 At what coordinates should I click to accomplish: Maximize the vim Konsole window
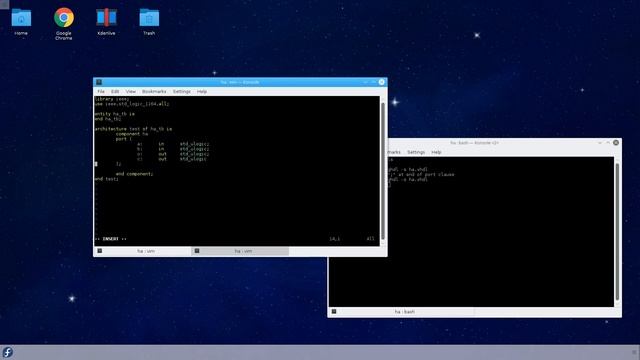pos(373,82)
